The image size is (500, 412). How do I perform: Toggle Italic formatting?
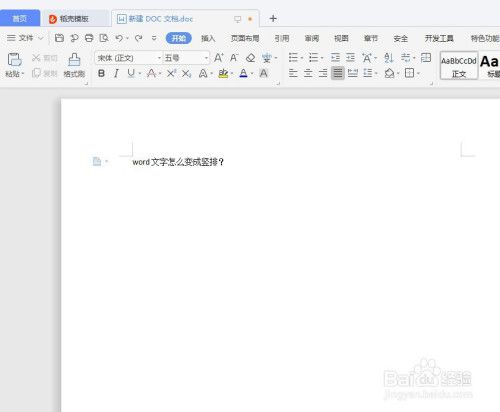tap(116, 73)
